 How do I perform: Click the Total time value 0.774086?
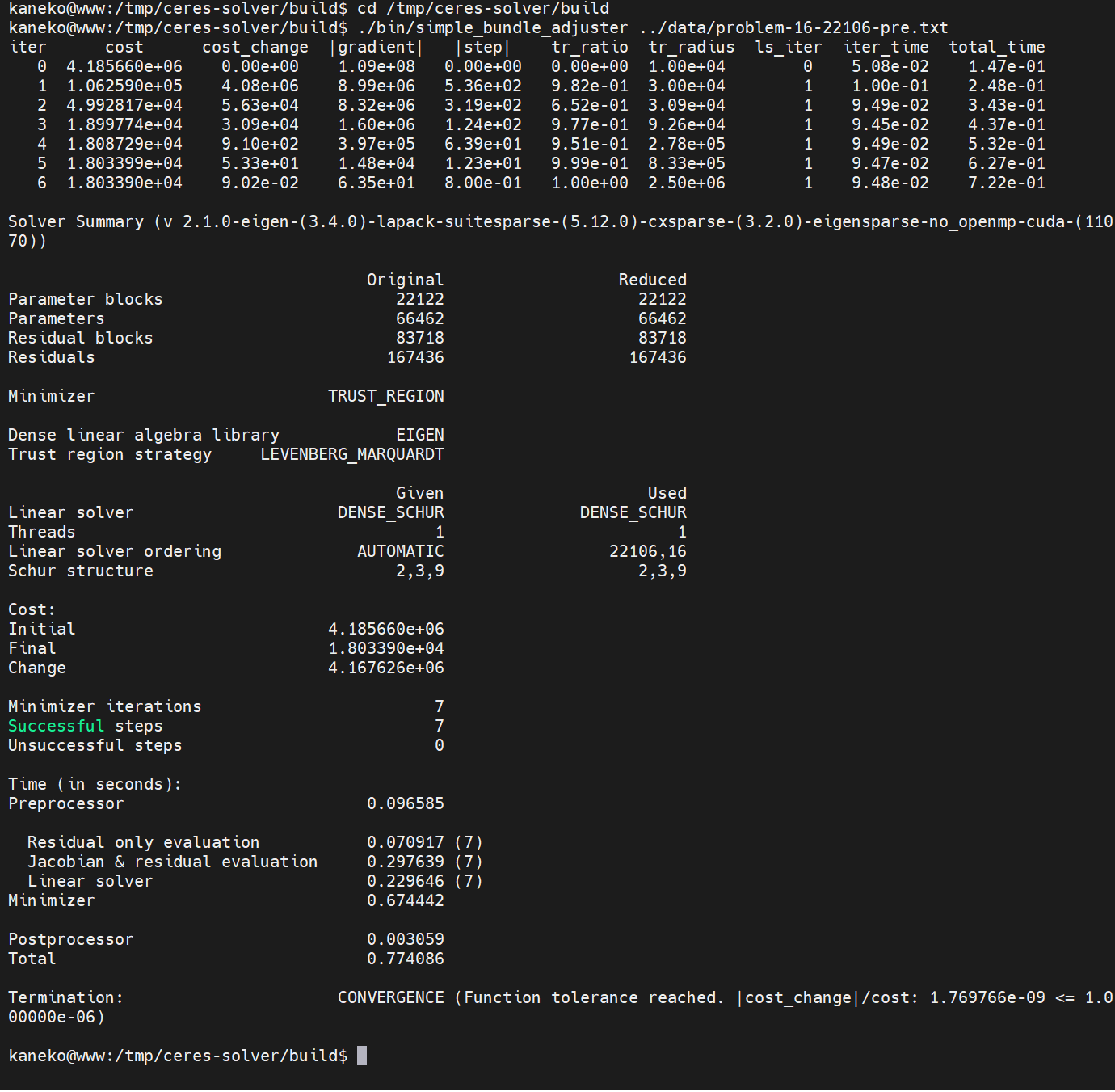tap(405, 959)
